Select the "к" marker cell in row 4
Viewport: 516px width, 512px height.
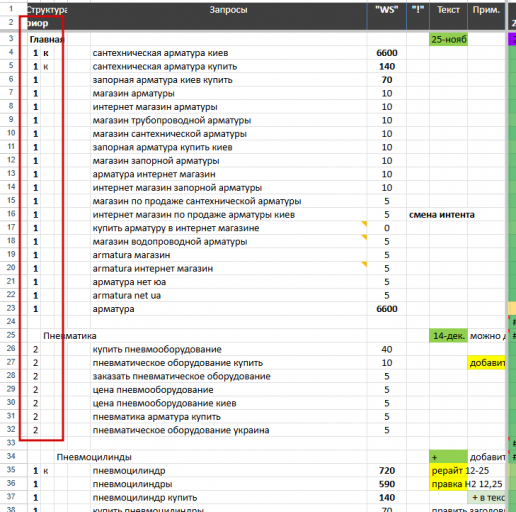[x=46, y=53]
